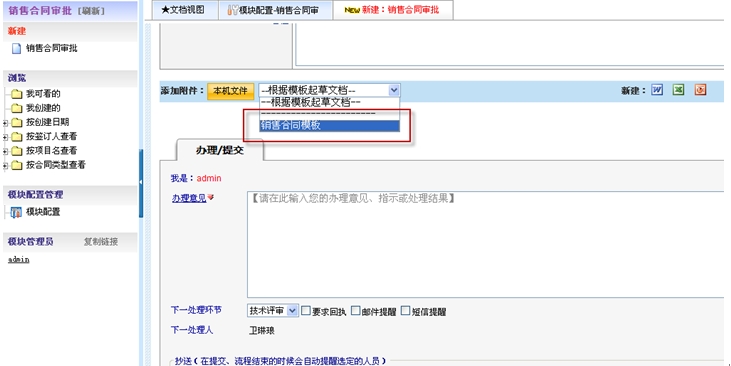Click the folder icon for 按签订人查看
This screenshot has height=366, width=731.
click(17, 137)
